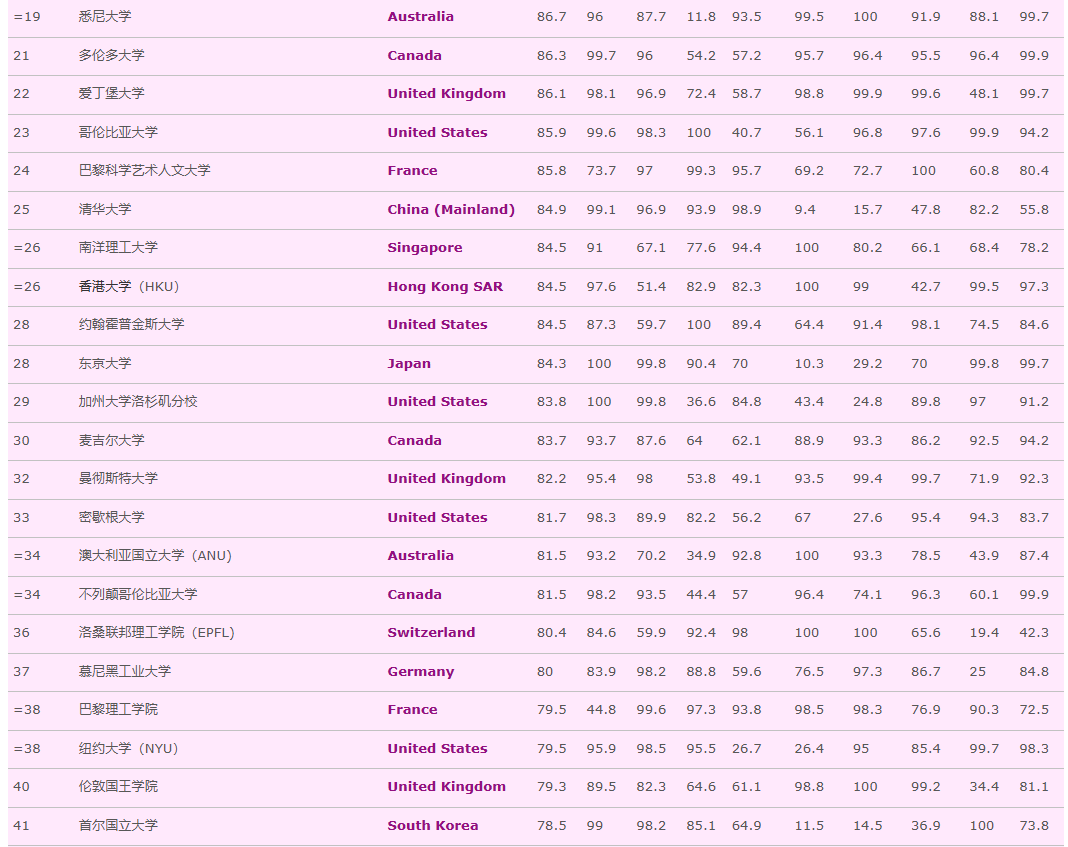The width and height of the screenshot is (1068, 847).
Task: Open Hong Kong SAR country link
Action: (x=445, y=287)
